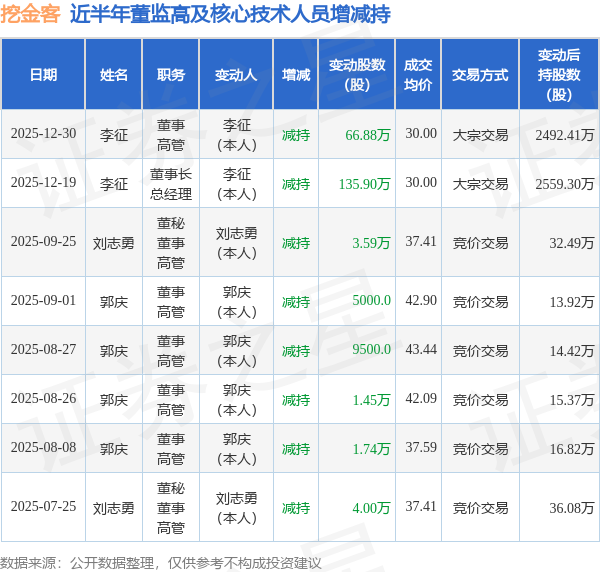Click the 交易方式 column header
The width and height of the screenshot is (600, 572).
480,75
